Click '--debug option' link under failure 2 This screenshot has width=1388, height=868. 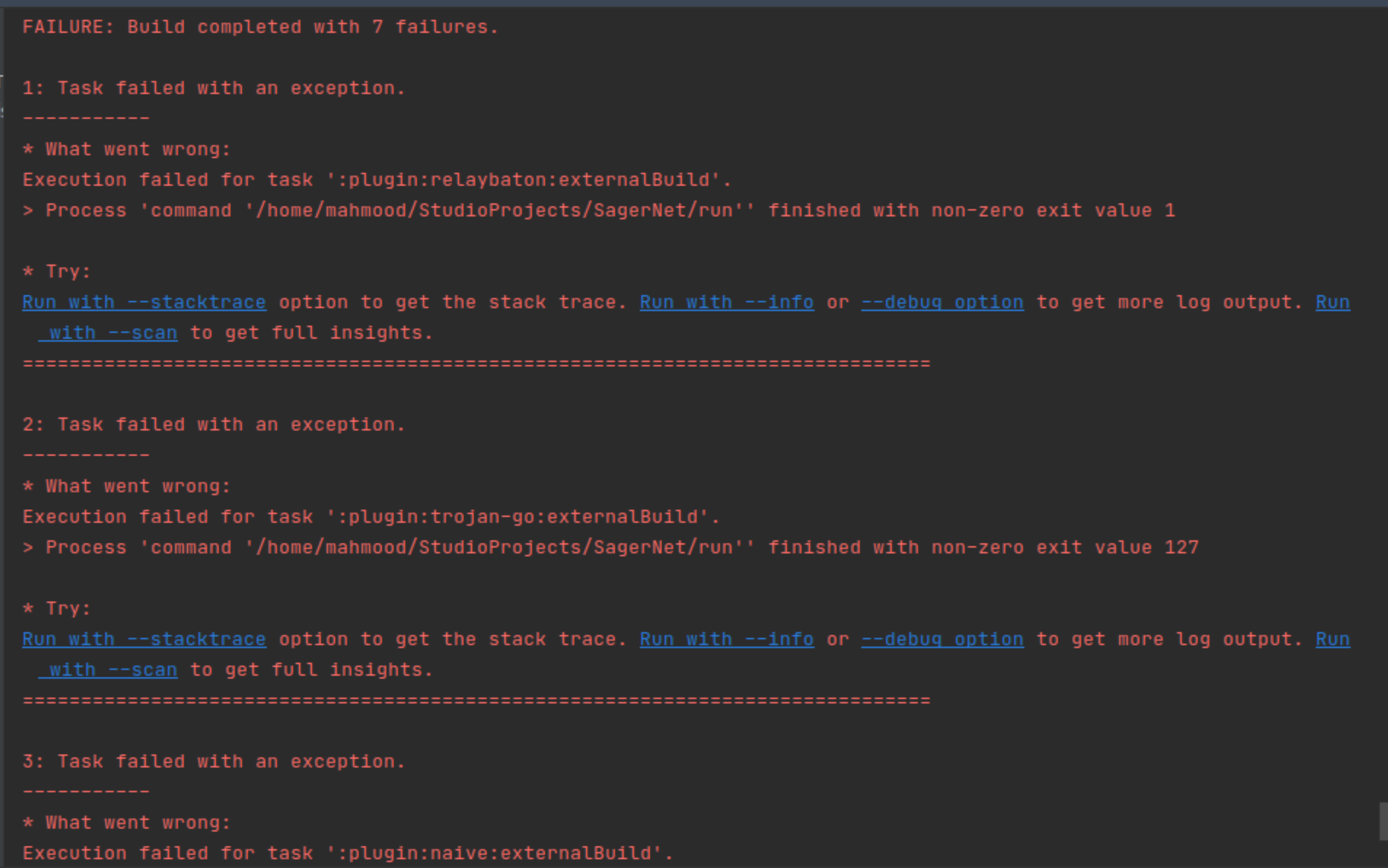pos(942,639)
